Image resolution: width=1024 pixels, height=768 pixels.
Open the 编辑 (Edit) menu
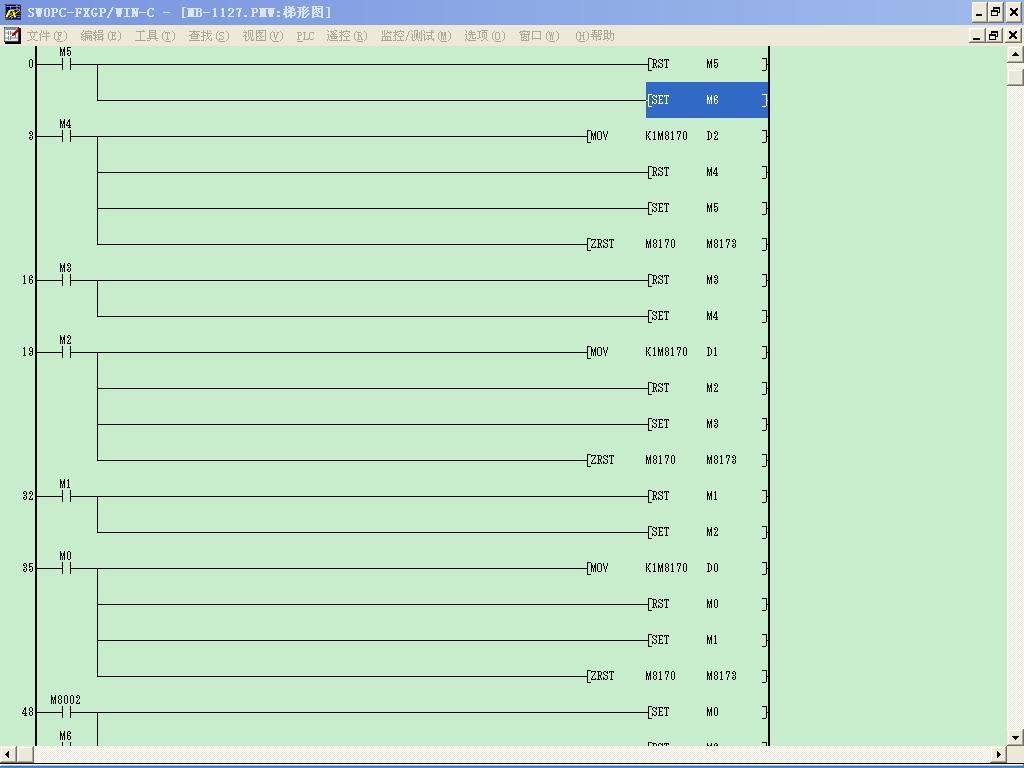point(100,36)
